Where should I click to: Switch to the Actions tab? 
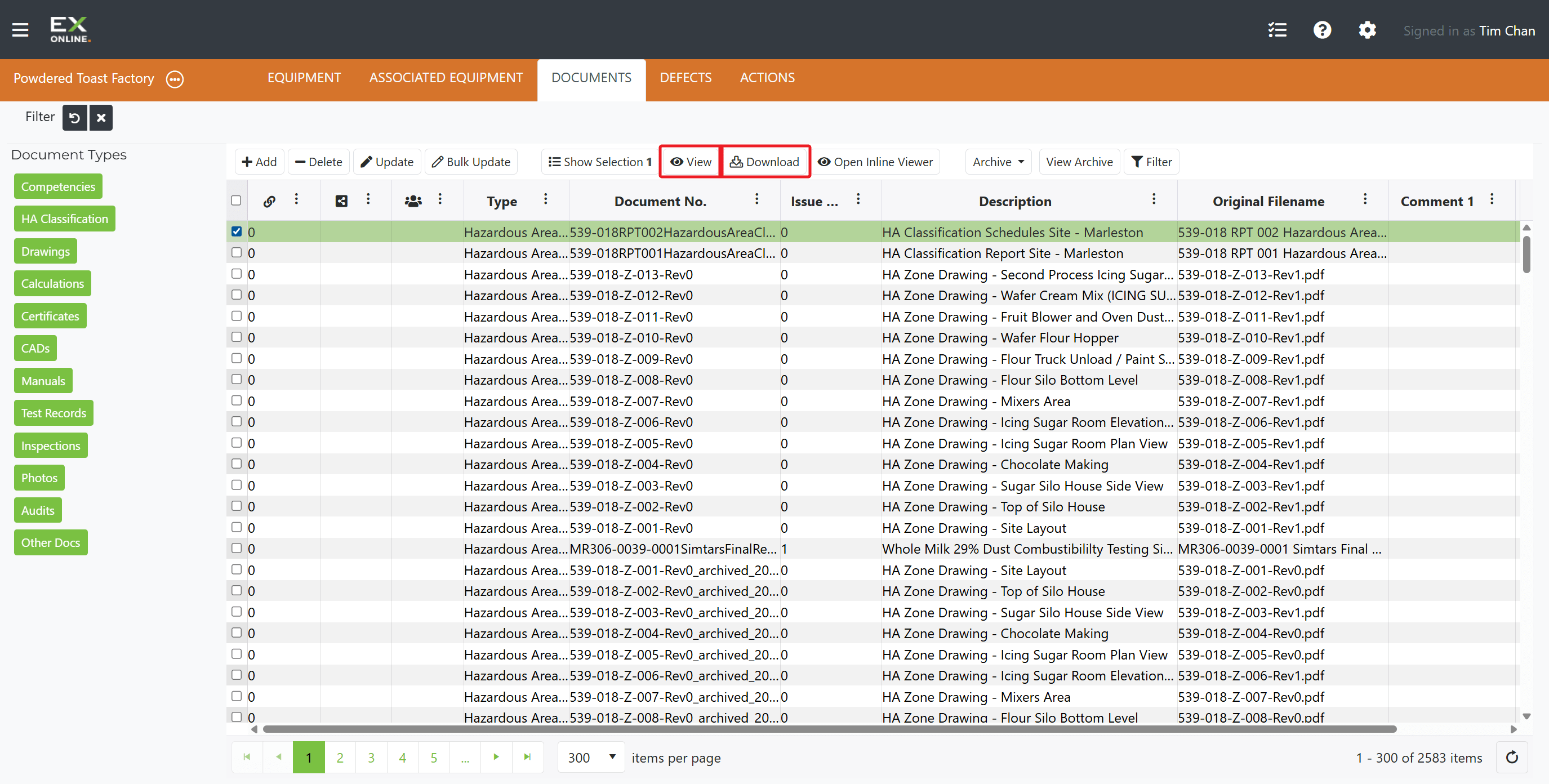[767, 78]
